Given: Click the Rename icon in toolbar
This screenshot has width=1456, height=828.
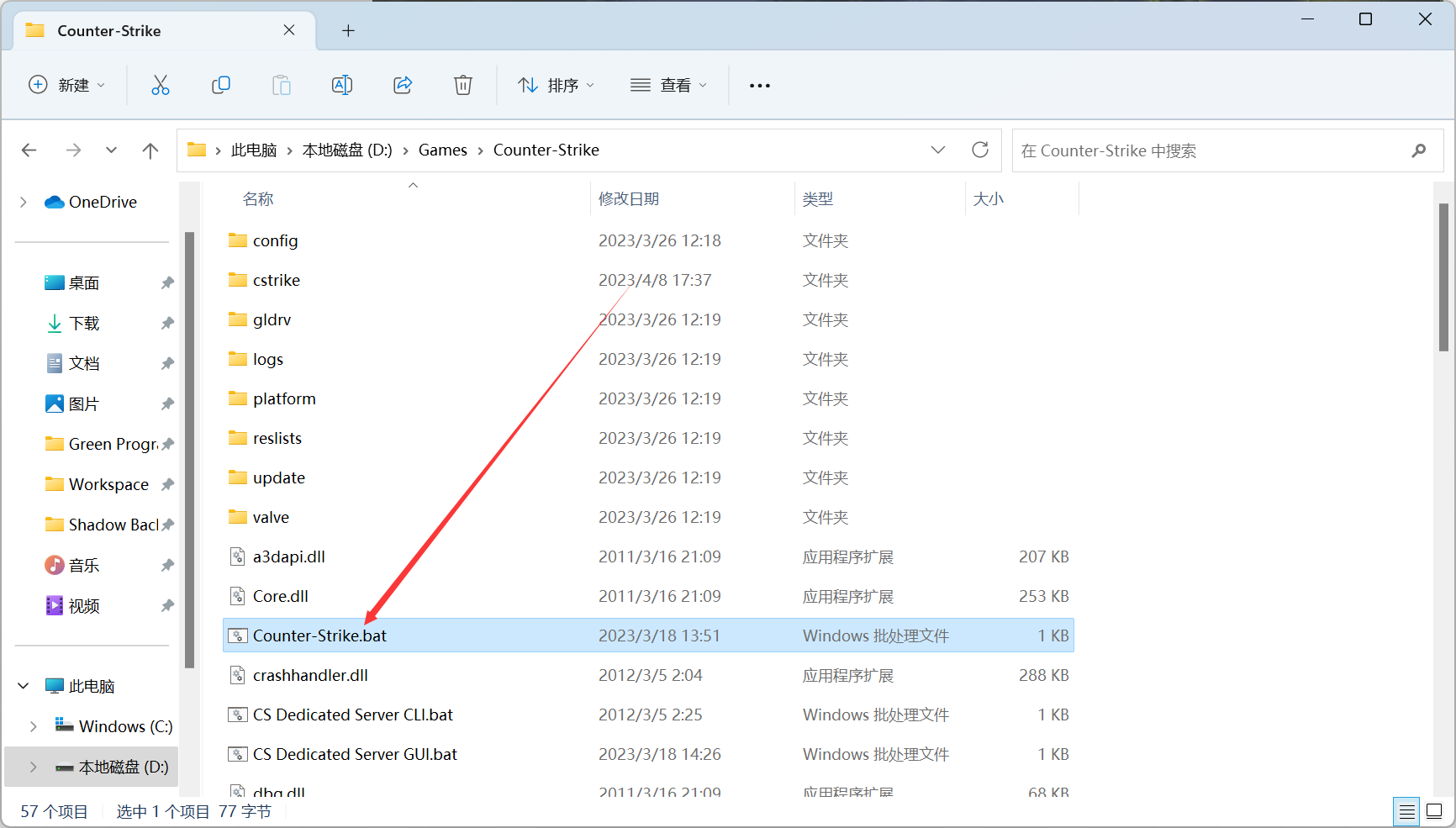Looking at the screenshot, I should (342, 85).
